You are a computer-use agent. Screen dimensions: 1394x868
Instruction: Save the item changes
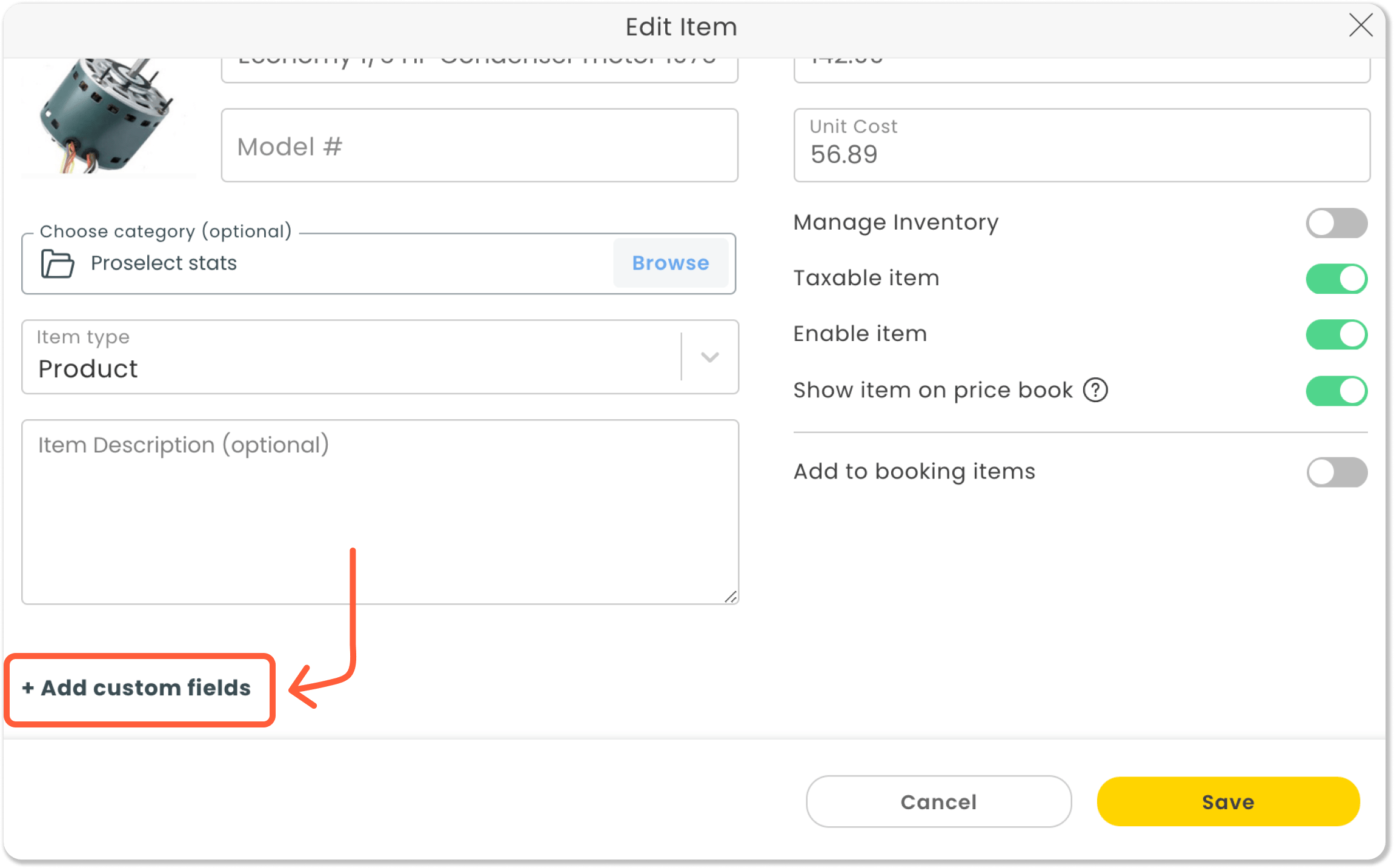1227,801
